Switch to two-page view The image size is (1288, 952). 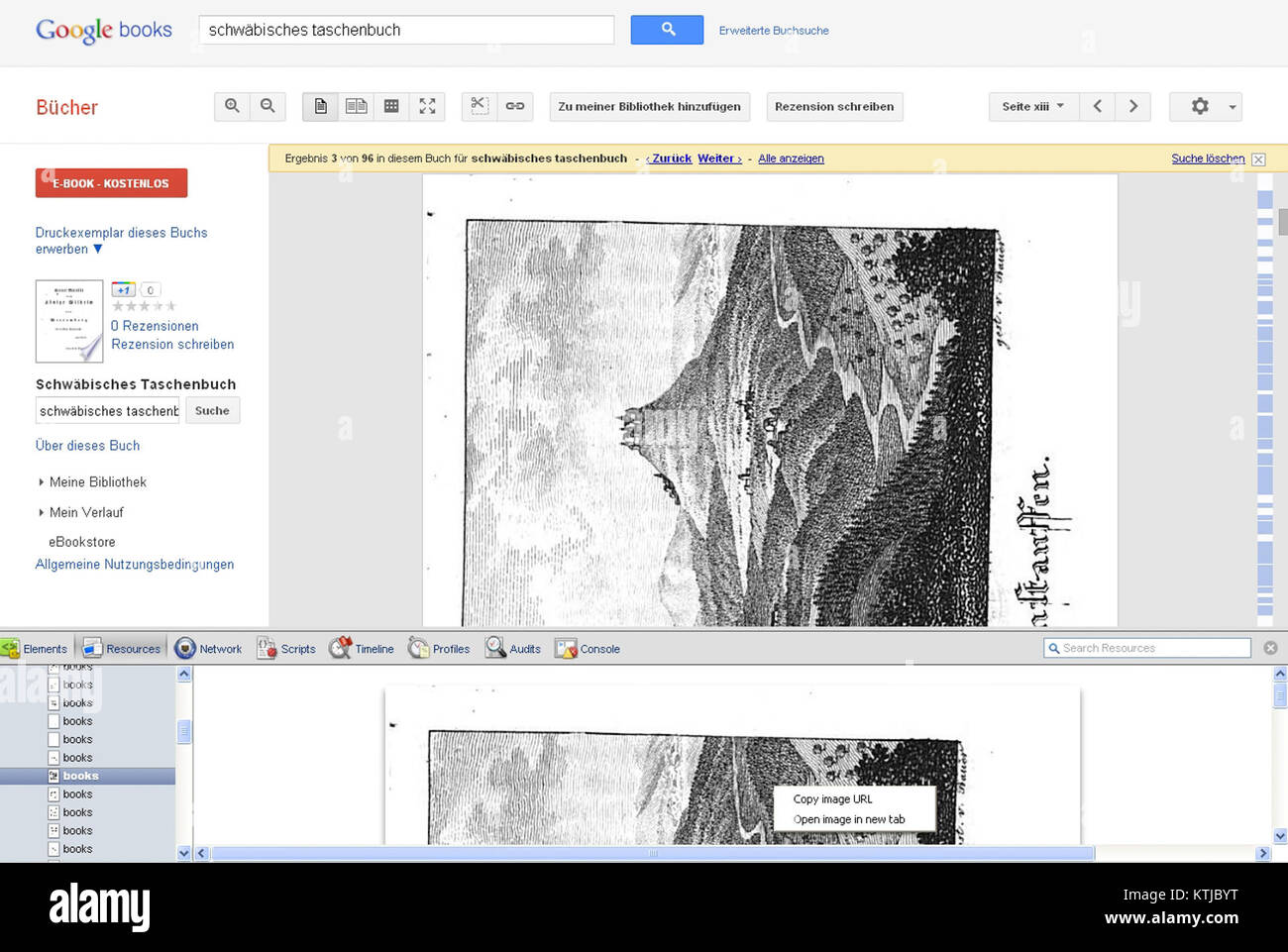(356, 106)
